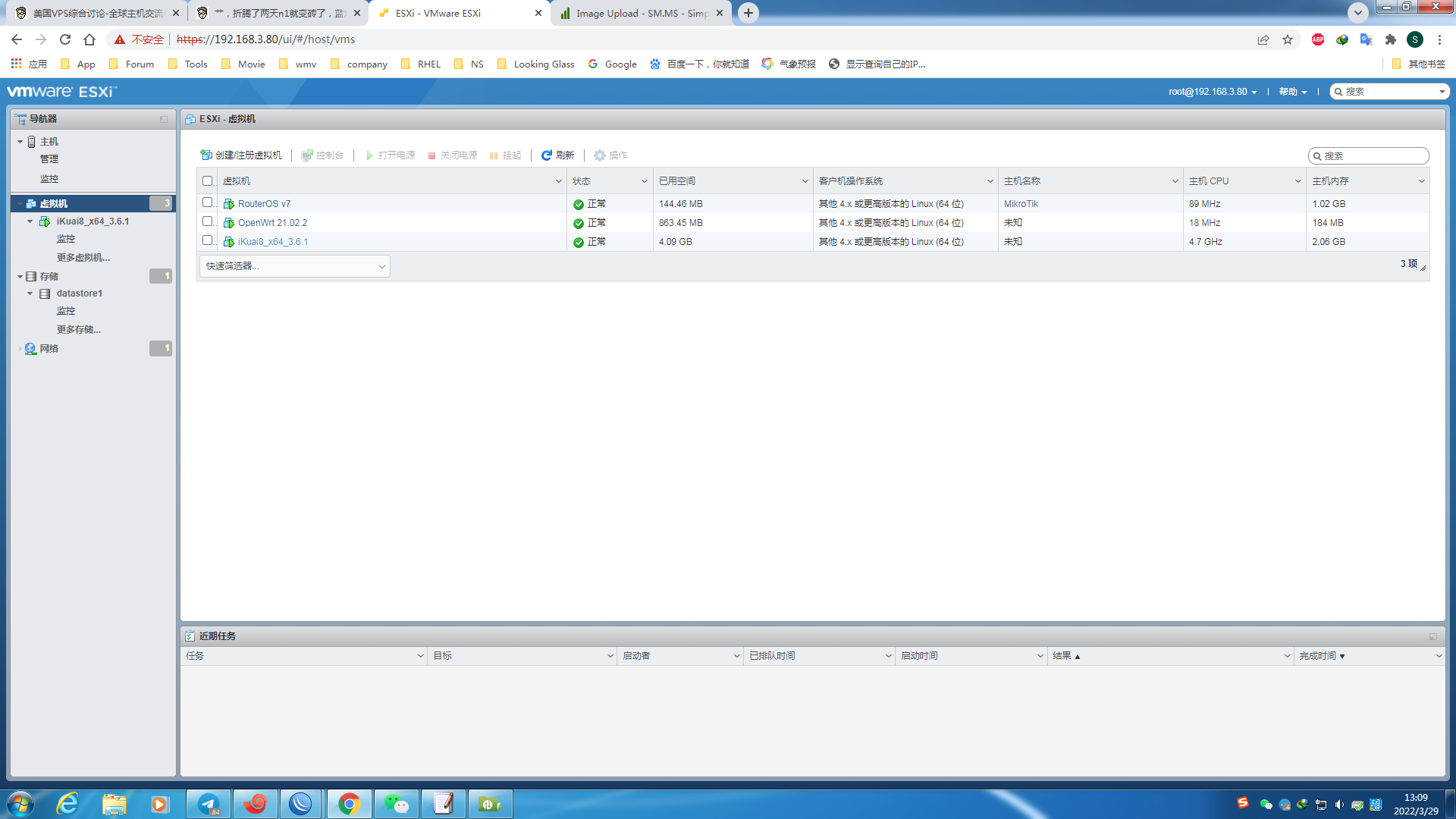The image size is (1456, 819).
Task: Open WeChat from the taskbar
Action: coord(396,804)
